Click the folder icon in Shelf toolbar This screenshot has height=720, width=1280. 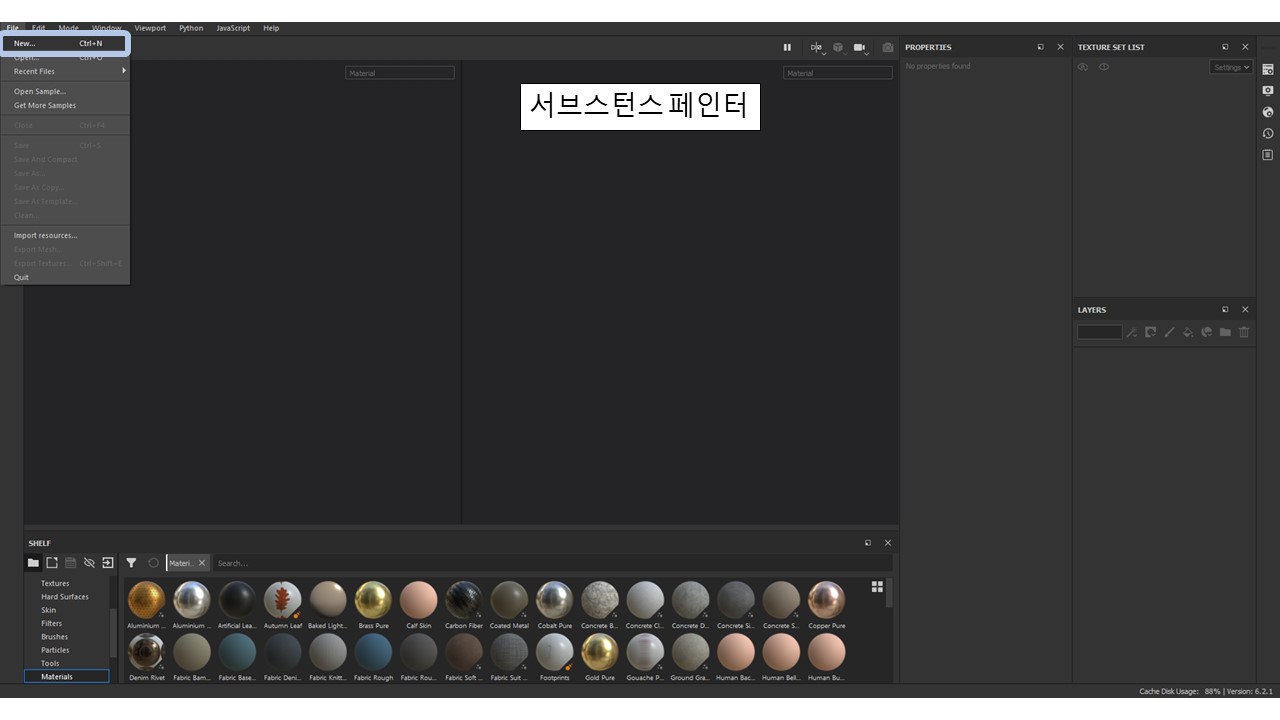tap(33, 563)
